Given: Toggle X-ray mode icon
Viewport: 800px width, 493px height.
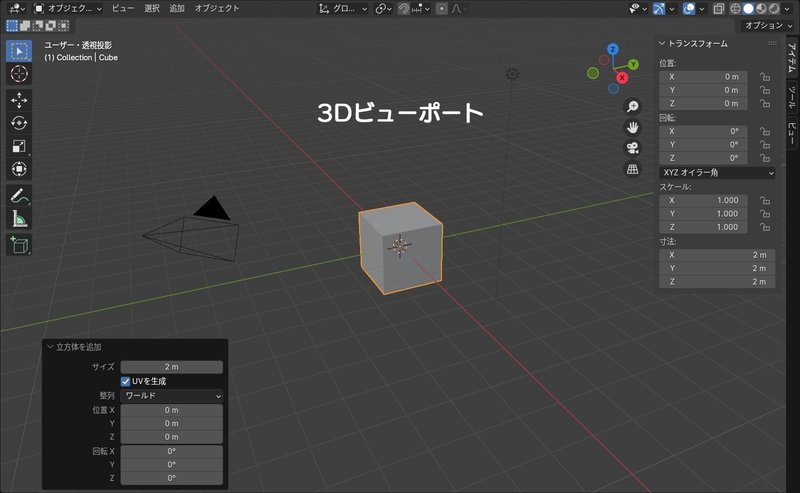Looking at the screenshot, I should click(x=718, y=9).
